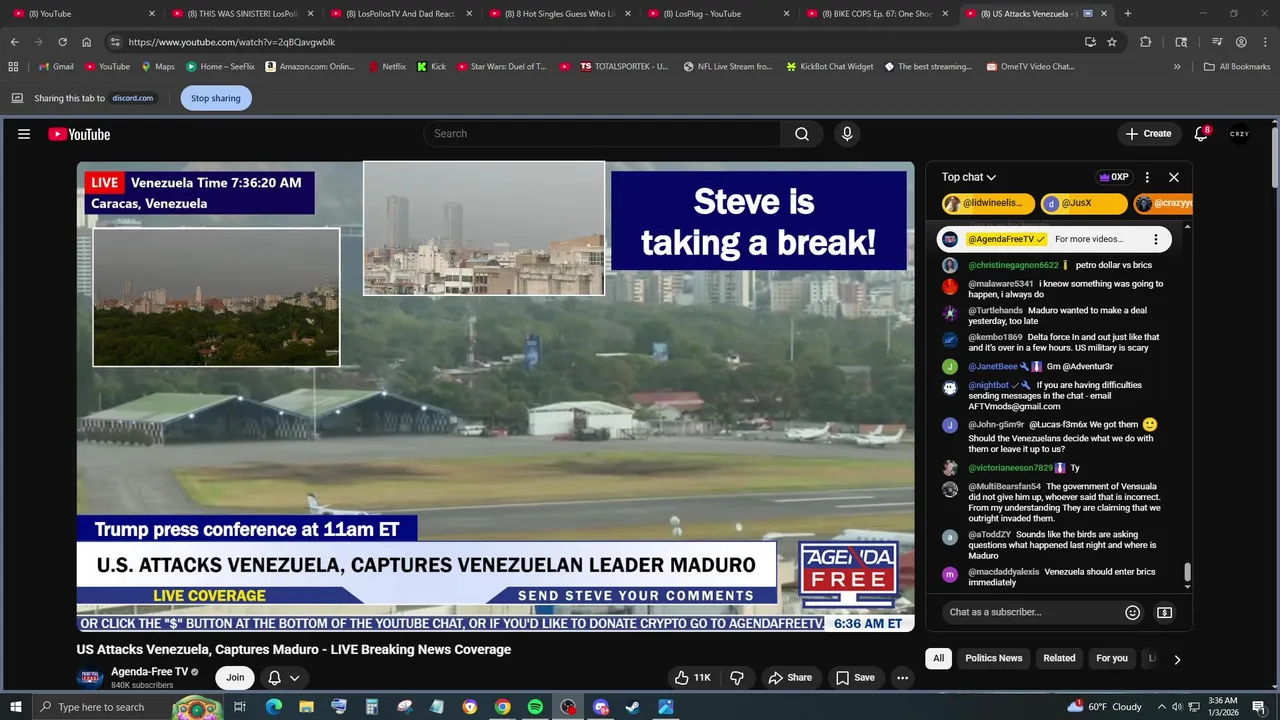Click the Share button
This screenshot has height=720, width=1280.
tap(789, 677)
